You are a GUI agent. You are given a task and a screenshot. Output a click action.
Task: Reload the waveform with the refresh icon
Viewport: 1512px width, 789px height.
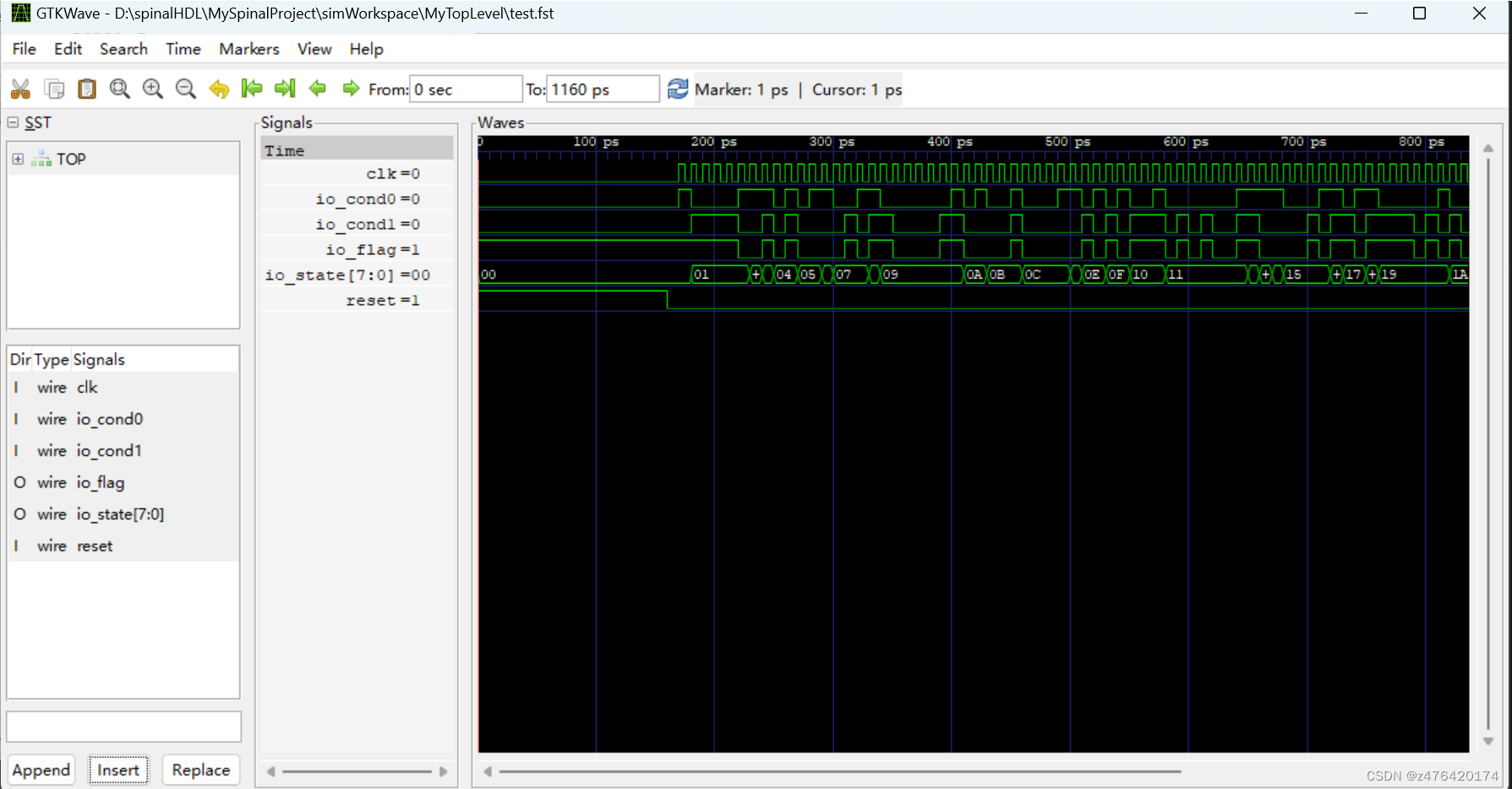pos(678,89)
